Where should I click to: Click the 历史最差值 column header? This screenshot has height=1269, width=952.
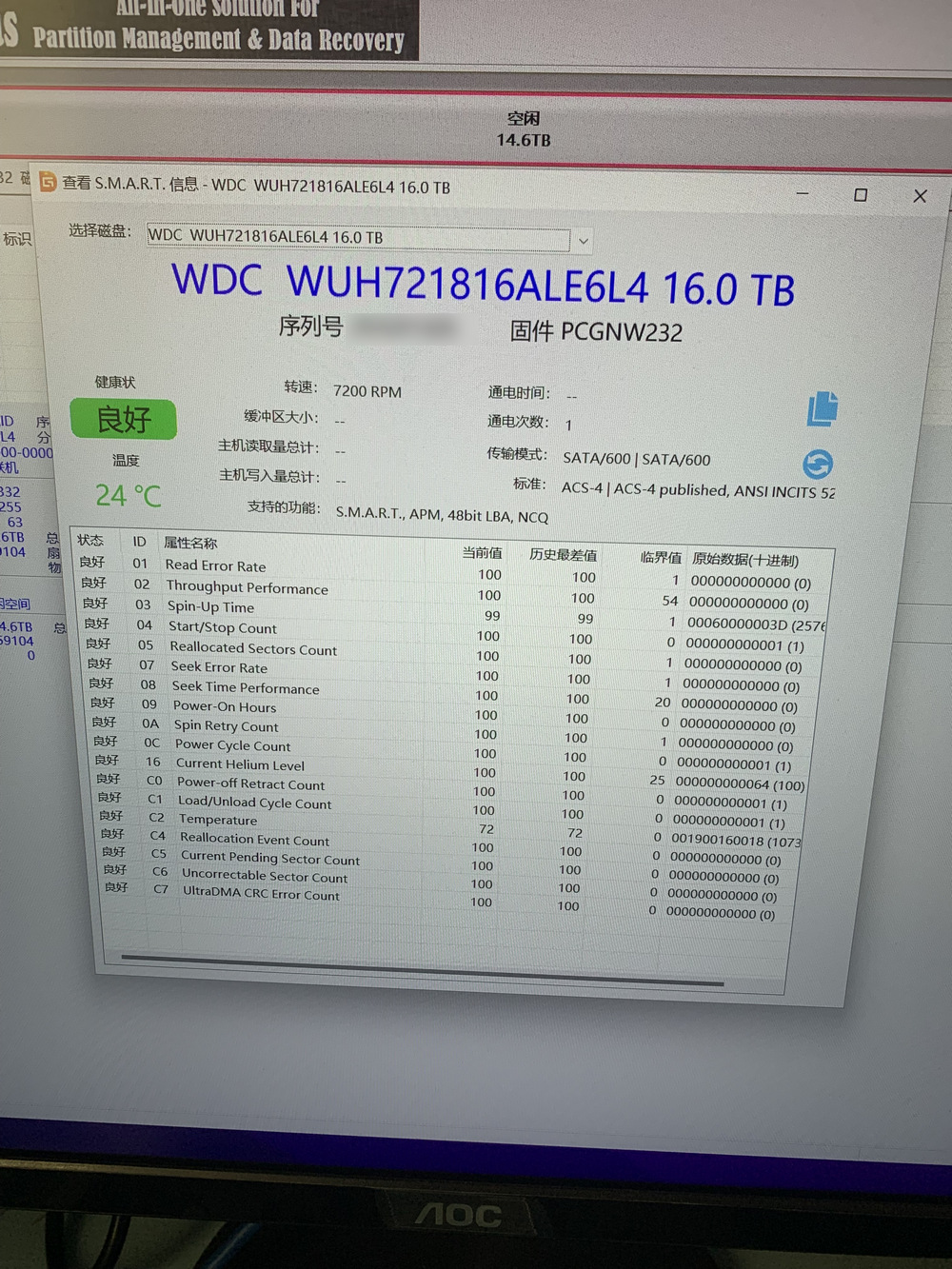(564, 555)
